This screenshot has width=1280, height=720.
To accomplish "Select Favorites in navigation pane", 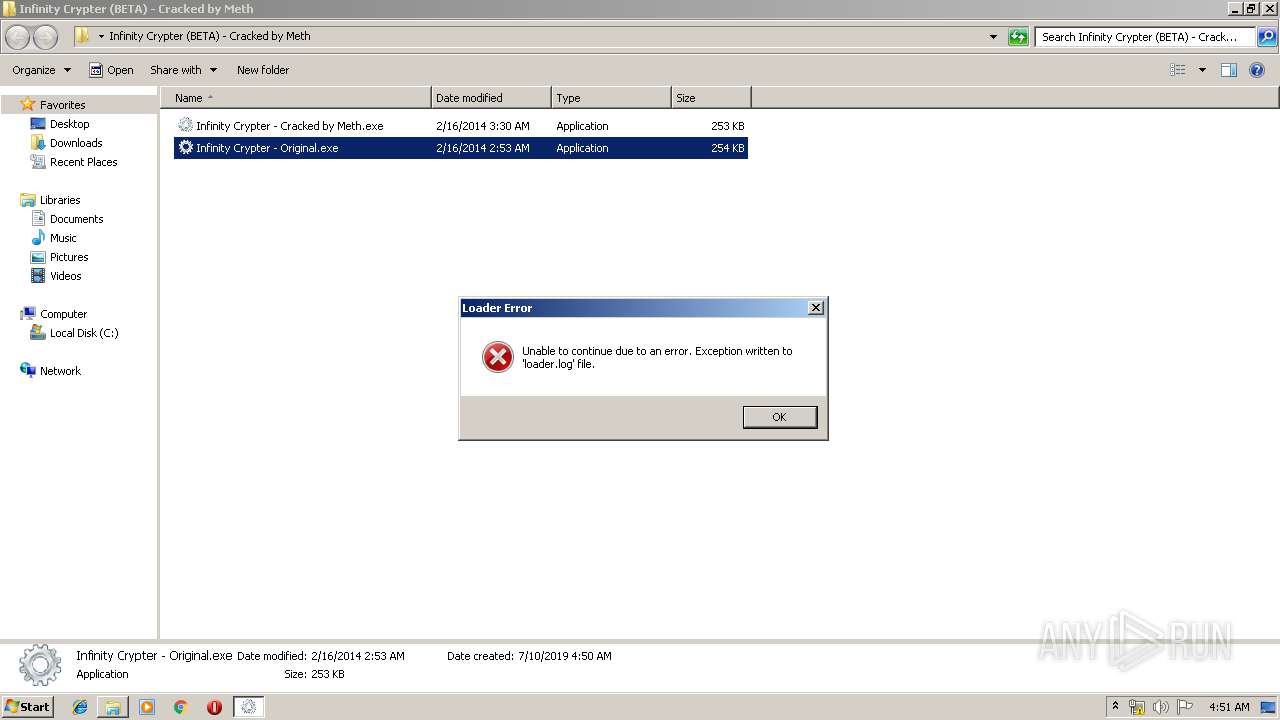I will pyautogui.click(x=62, y=105).
